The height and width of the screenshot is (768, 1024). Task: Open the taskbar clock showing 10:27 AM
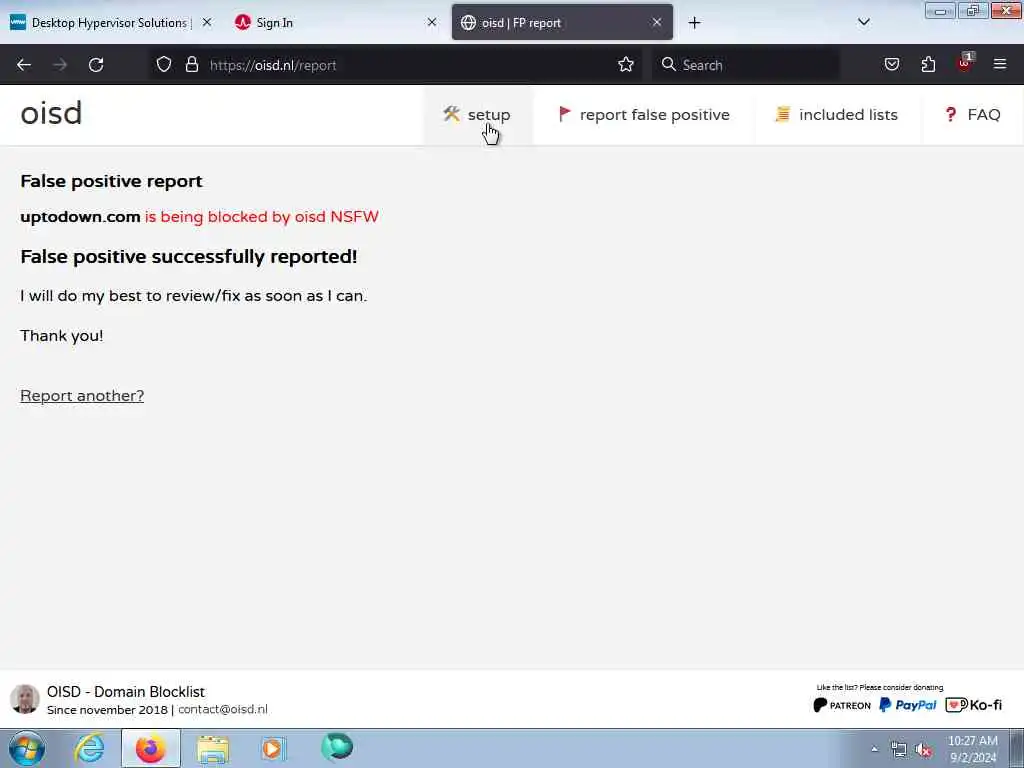[972, 749]
